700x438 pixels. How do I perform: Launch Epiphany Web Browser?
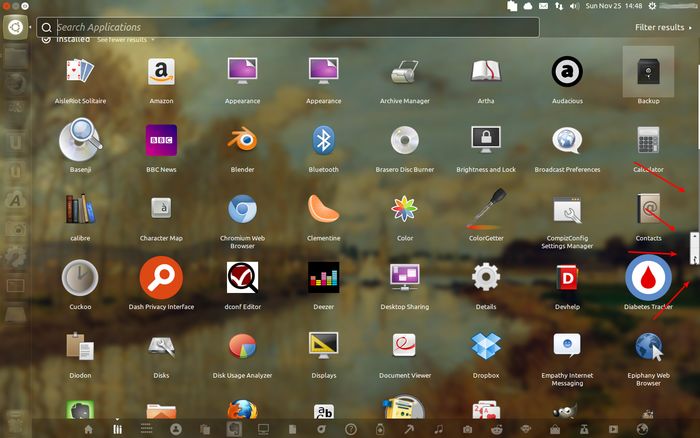point(648,346)
